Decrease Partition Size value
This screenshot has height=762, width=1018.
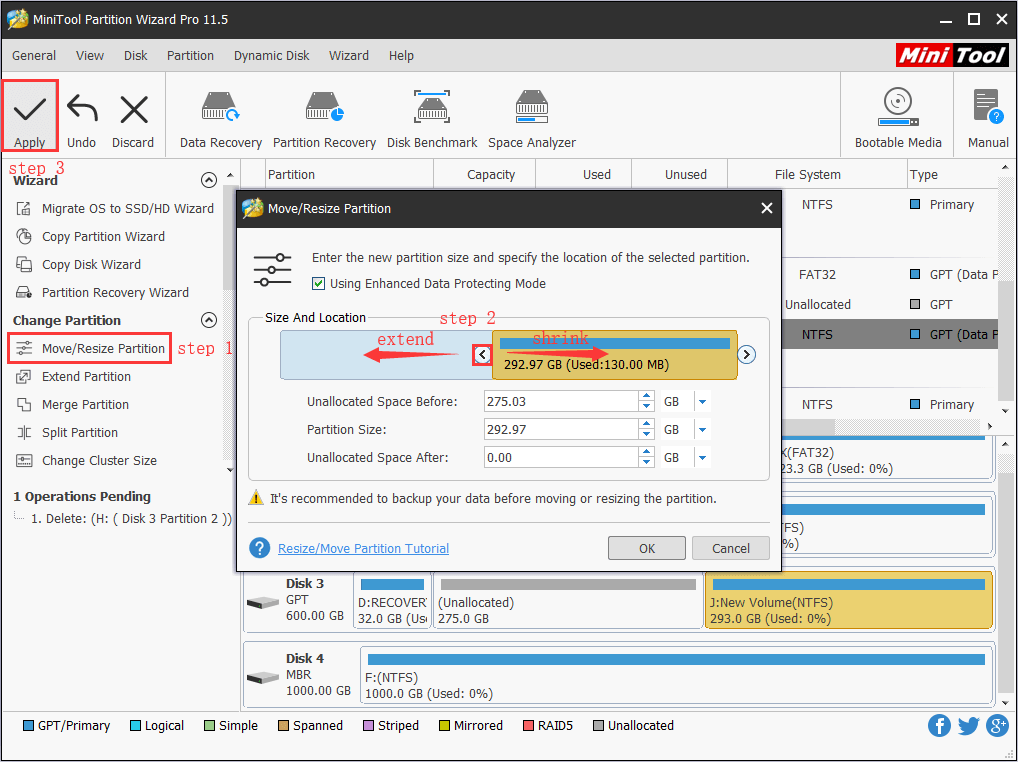coord(646,435)
